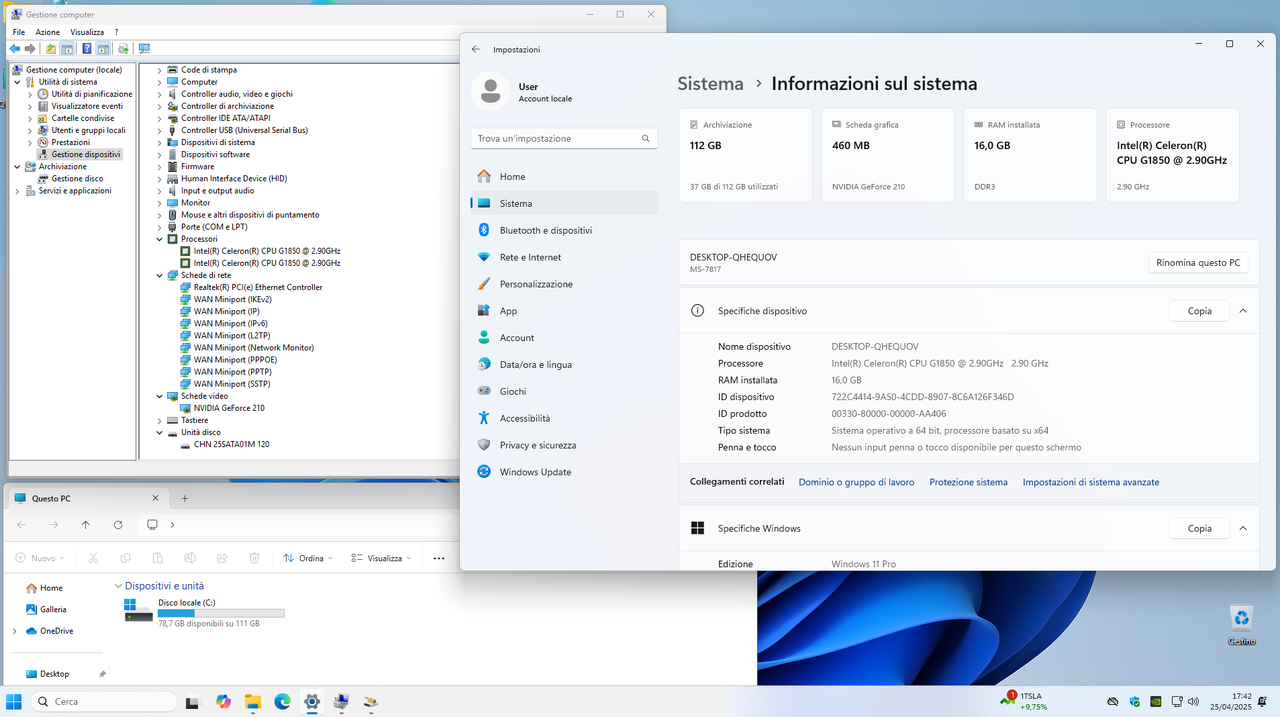The width and height of the screenshot is (1280, 717).
Task: Open the ? help menu in Gestione computer
Action: 116,32
